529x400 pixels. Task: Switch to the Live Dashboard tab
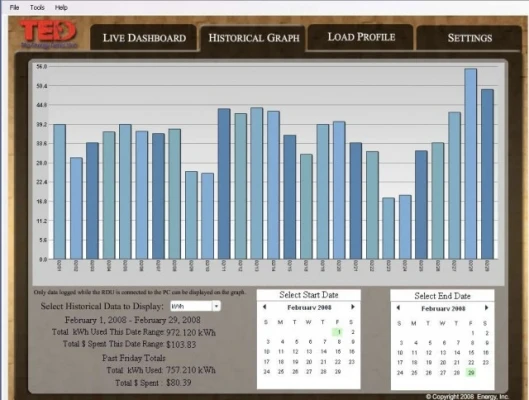(144, 37)
